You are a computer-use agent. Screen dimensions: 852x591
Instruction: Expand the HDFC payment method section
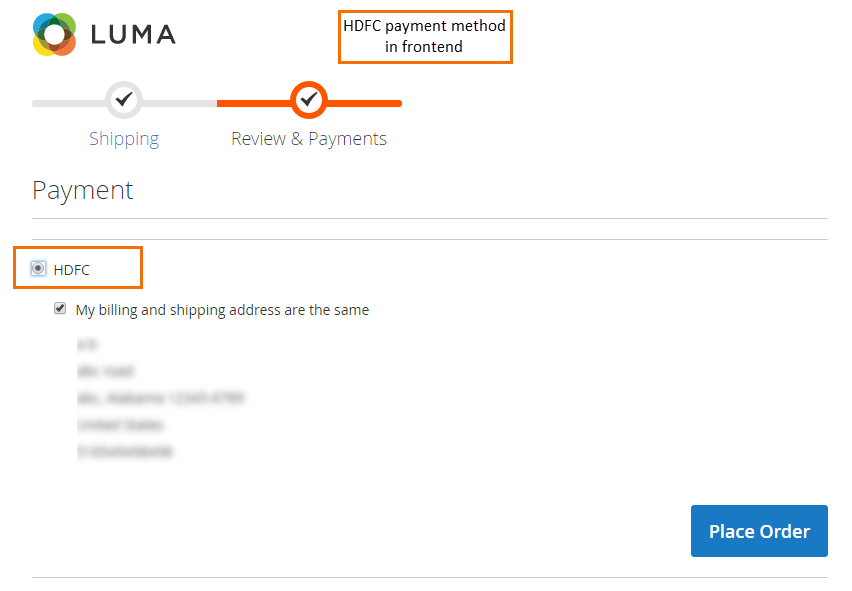pyautogui.click(x=70, y=267)
